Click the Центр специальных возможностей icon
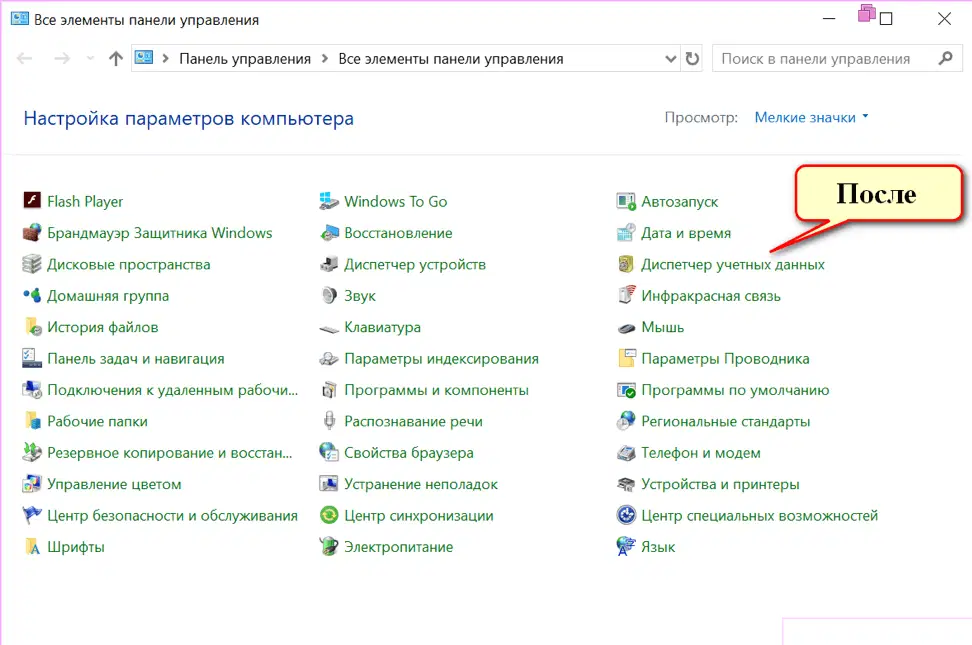Image resolution: width=972 pixels, height=645 pixels. coord(626,515)
